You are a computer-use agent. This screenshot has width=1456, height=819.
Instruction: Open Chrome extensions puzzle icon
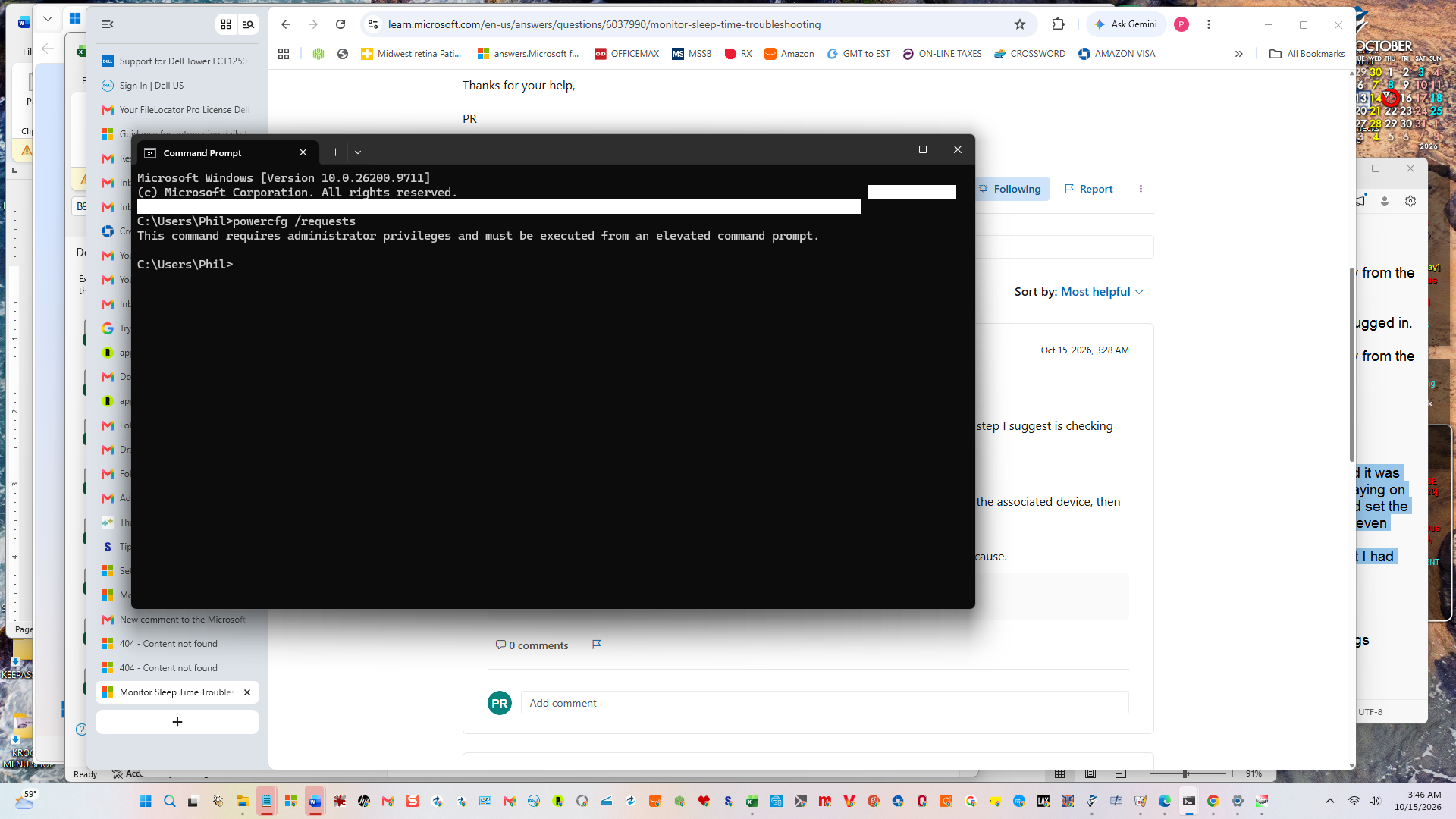coord(1059,24)
